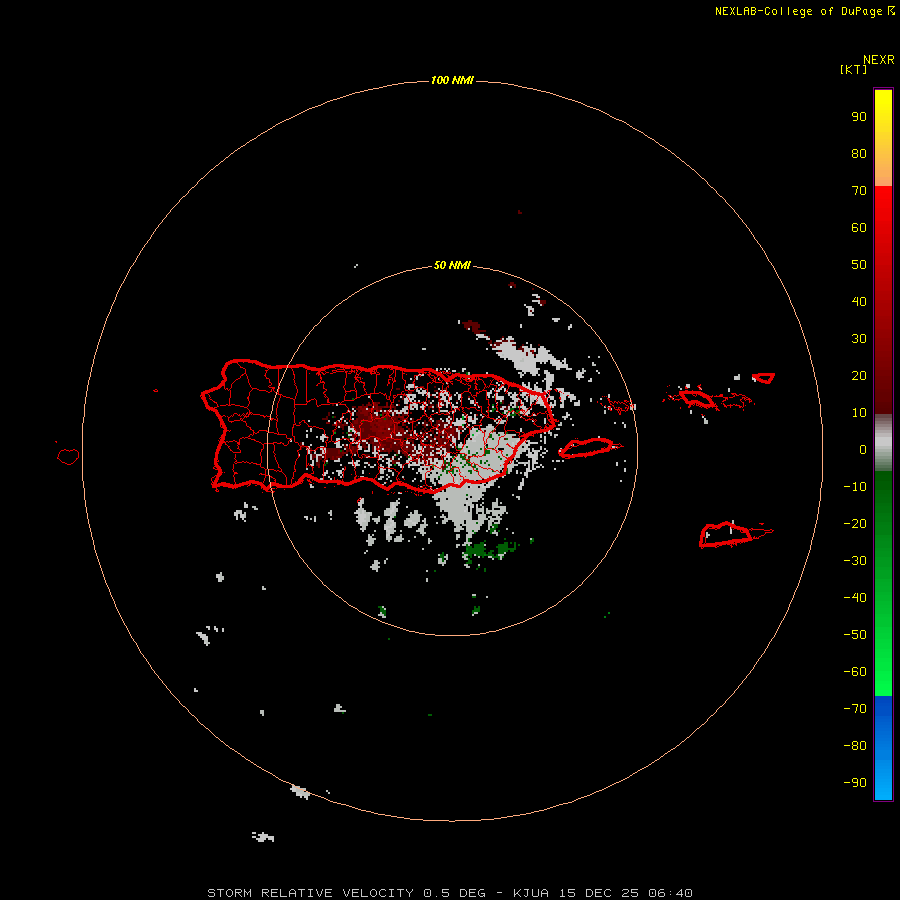The image size is (900, 900).
Task: Click the 50 value on velocity scale
Action: (859, 265)
